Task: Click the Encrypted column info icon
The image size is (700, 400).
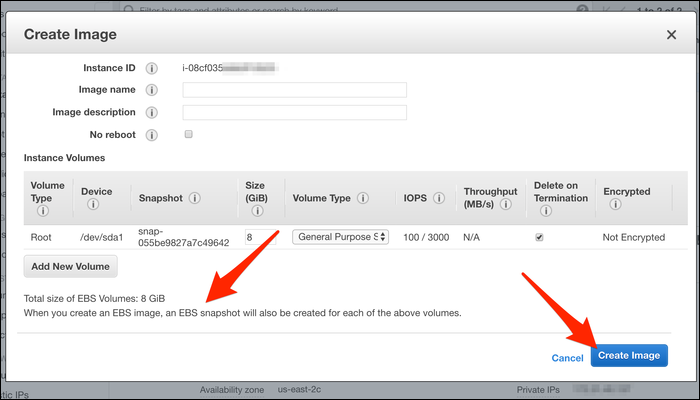Action: point(615,204)
